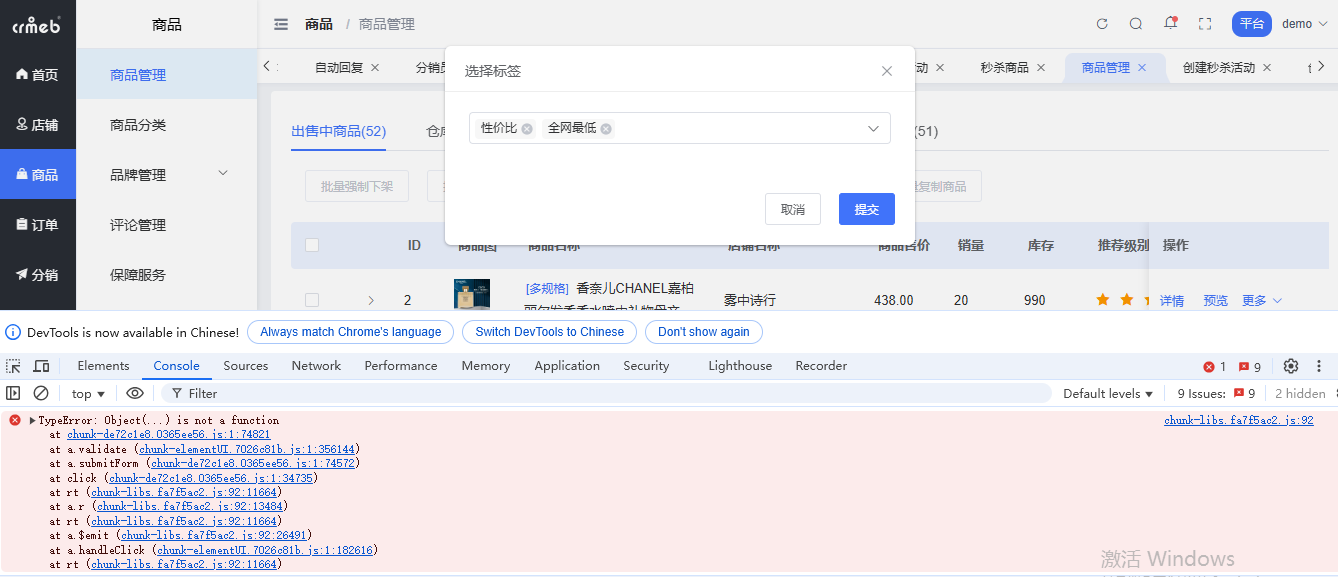
Task: Click the Switch DevTools to Chinese button
Action: (x=549, y=331)
